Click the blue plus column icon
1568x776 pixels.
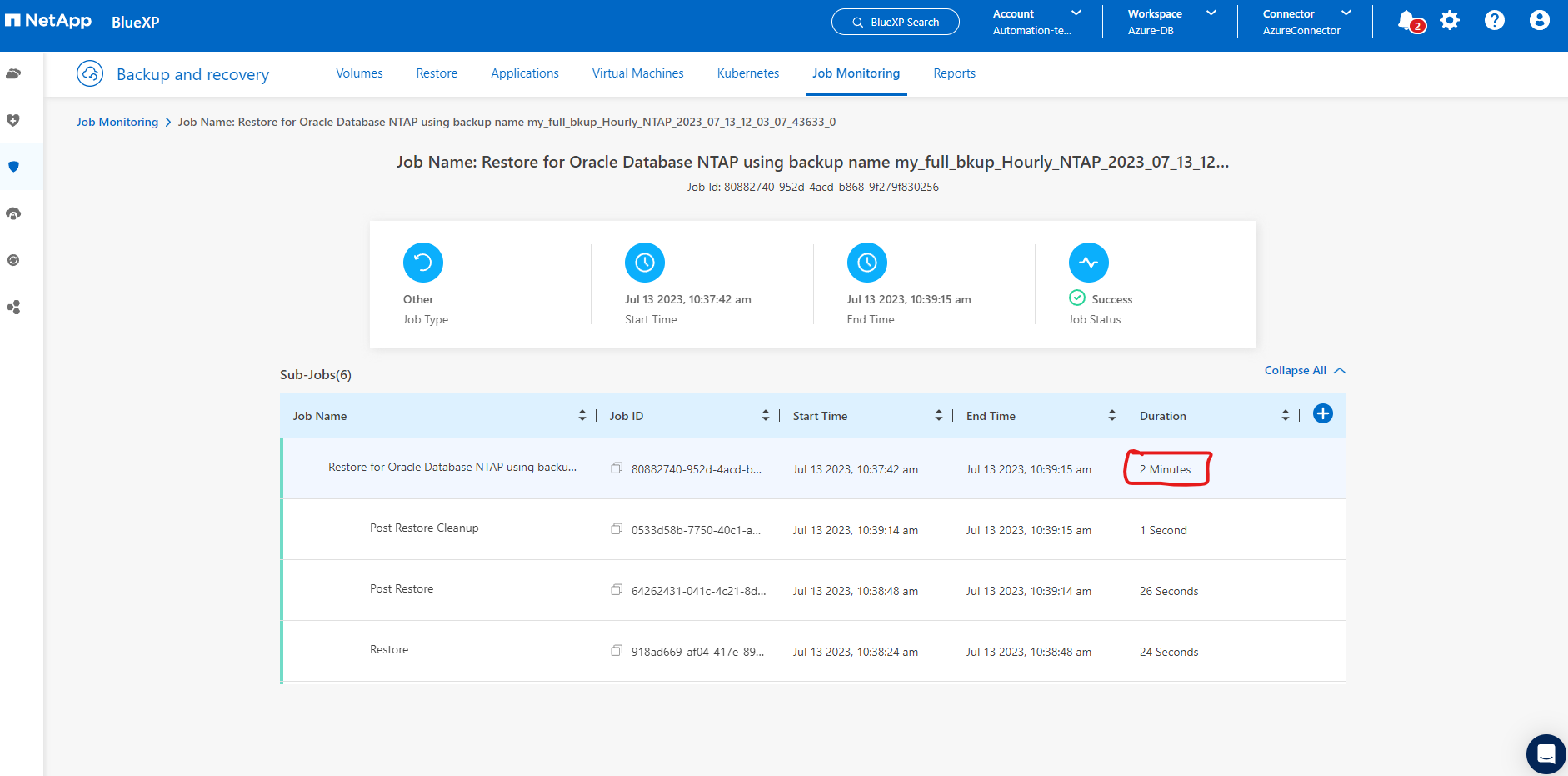coord(1322,413)
